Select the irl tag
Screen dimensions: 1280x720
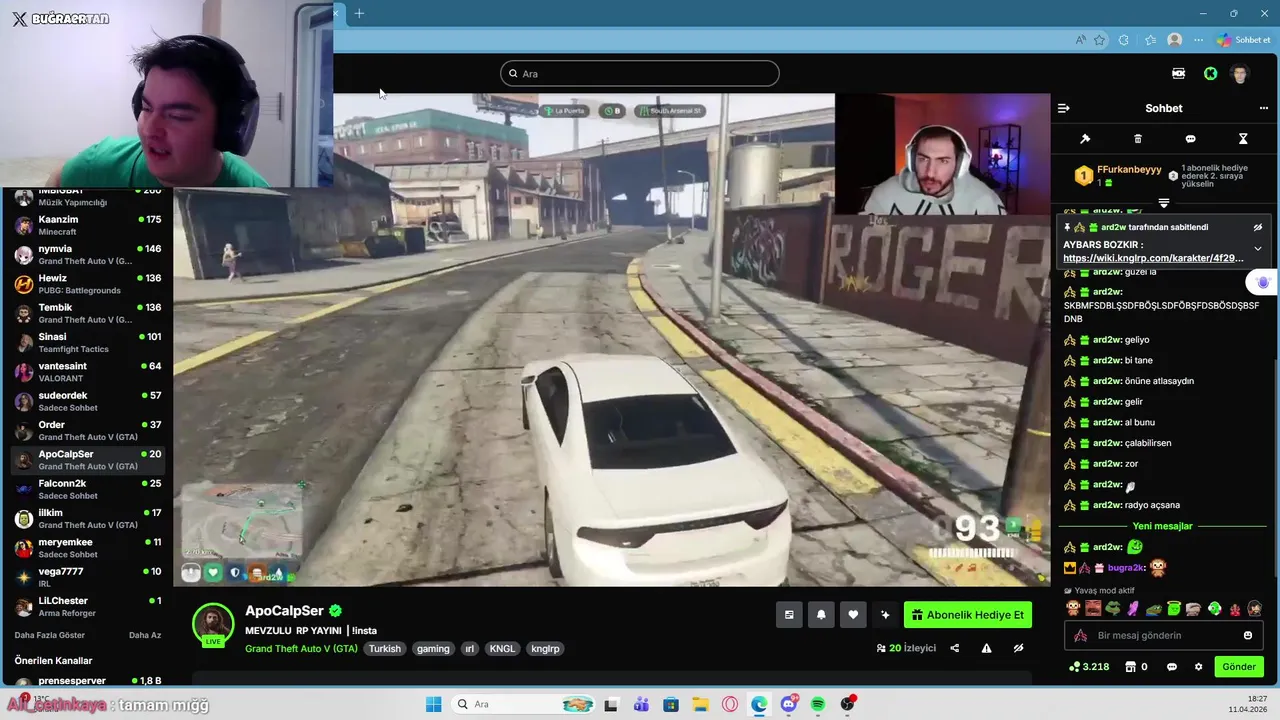(470, 649)
